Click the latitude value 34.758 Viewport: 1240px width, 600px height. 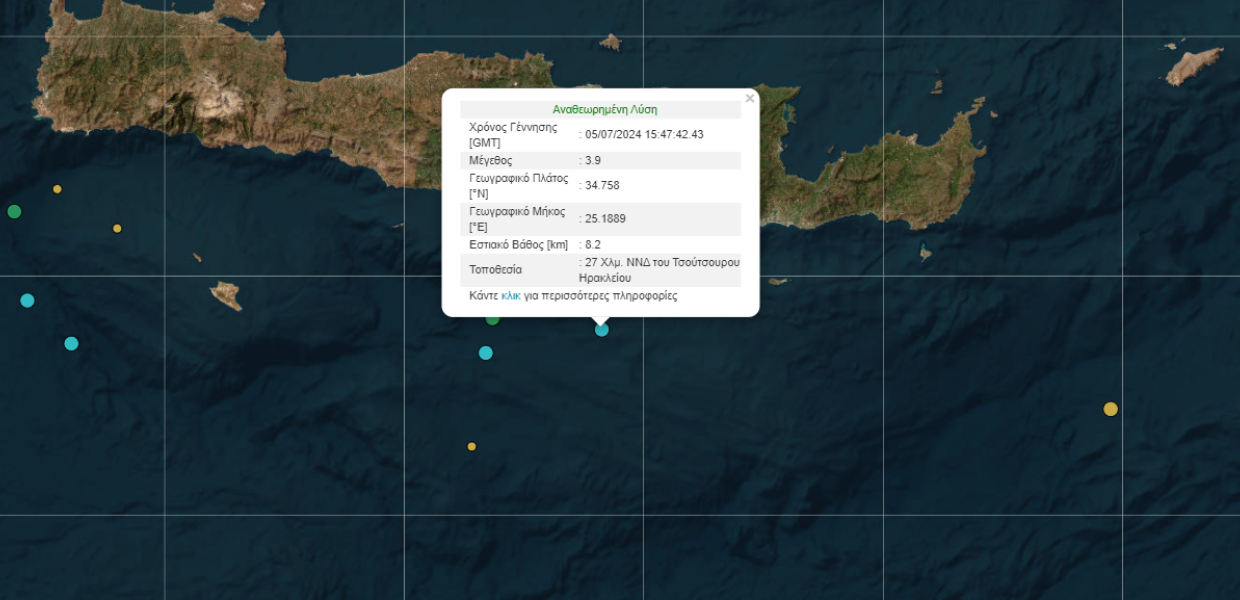(602, 185)
